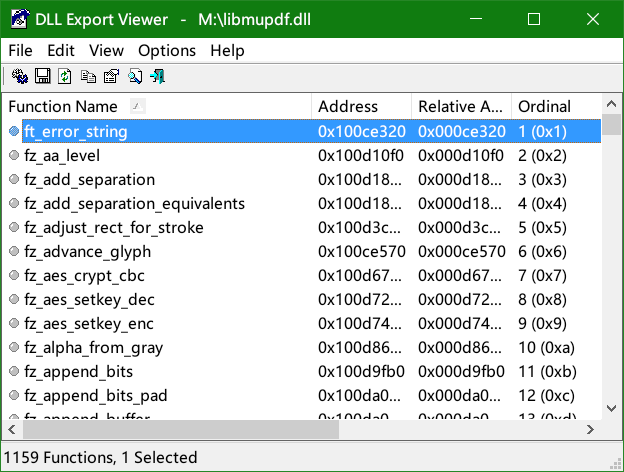Click the bullet icon beside fz_aa_level
Viewport: 624px width, 472px height.
point(14,155)
